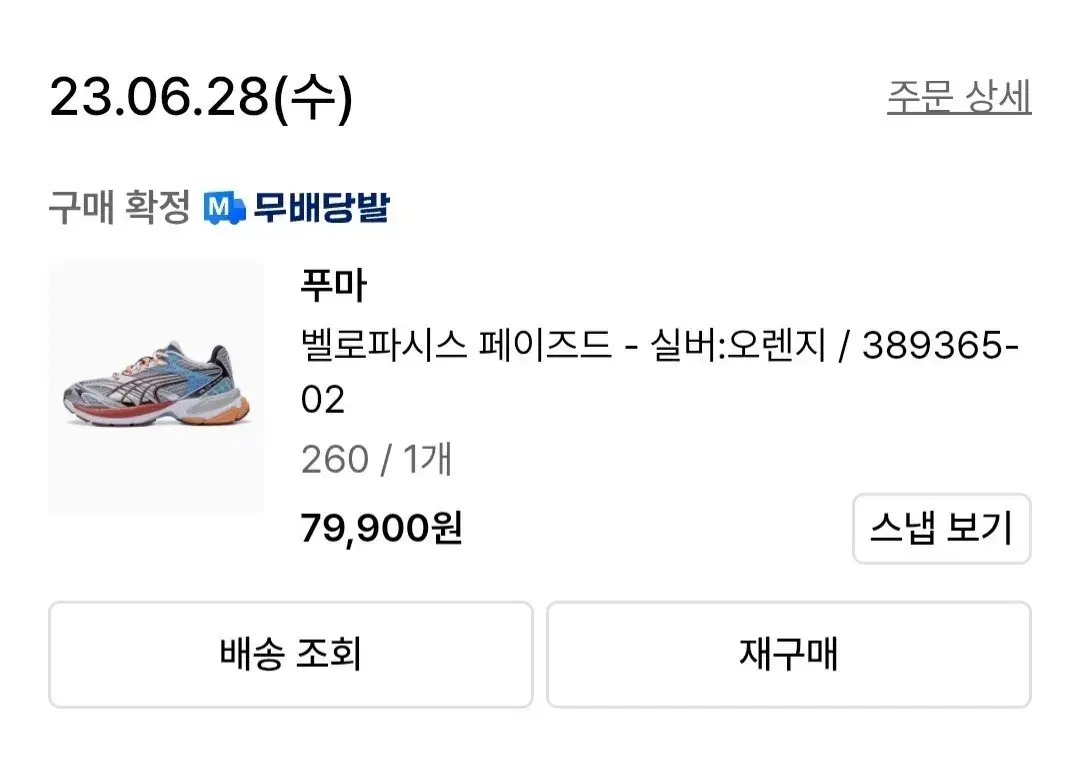Click the 79,900원 price text
The width and height of the screenshot is (1080, 763).
[x=381, y=528]
